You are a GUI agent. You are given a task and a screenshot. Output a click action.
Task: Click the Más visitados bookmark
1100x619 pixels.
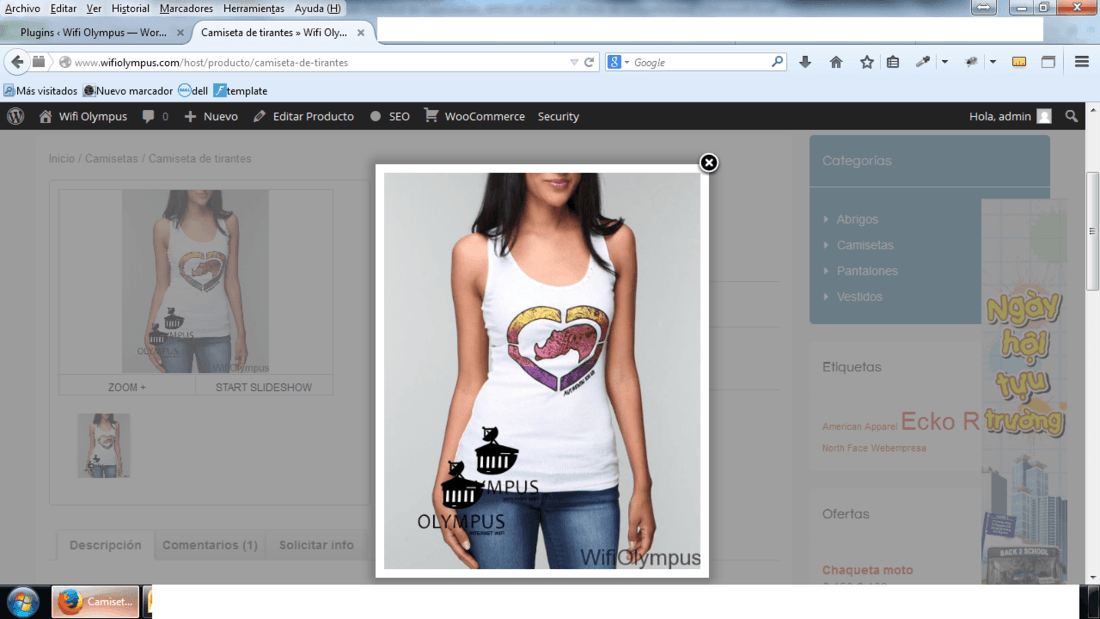[x=41, y=91]
